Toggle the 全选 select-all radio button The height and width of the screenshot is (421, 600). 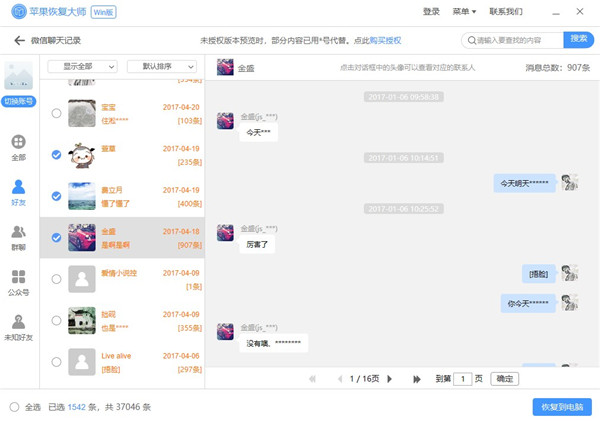[15, 407]
